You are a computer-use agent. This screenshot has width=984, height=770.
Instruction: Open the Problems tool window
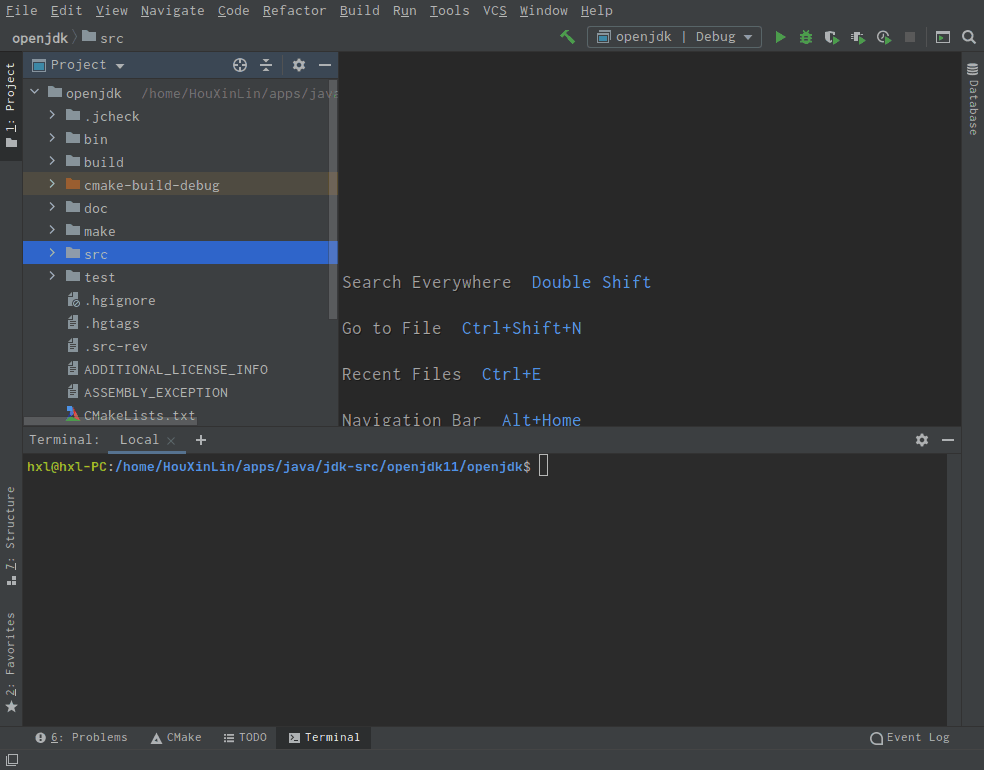pos(82,737)
